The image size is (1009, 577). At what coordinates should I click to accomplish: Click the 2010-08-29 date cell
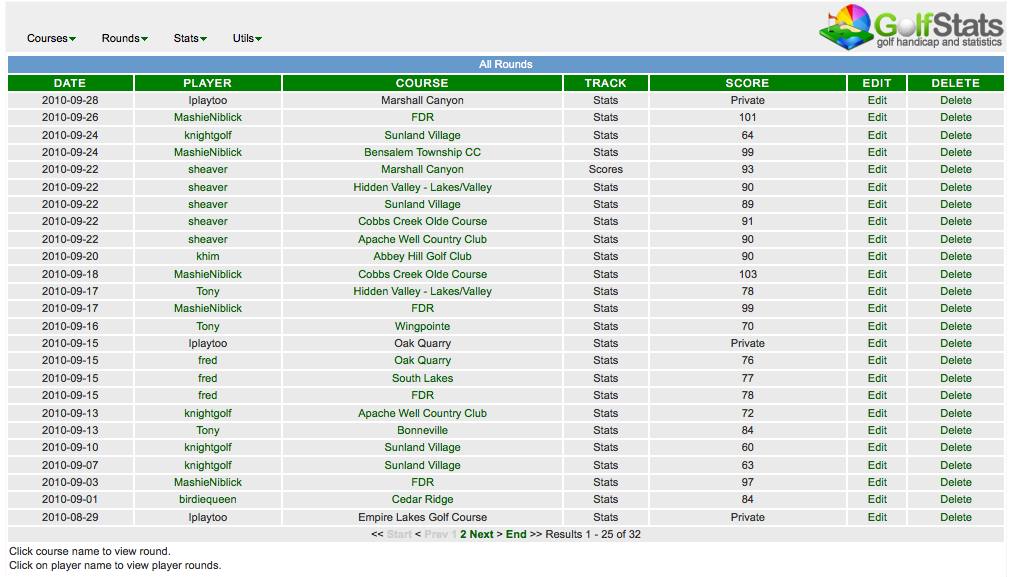point(70,517)
